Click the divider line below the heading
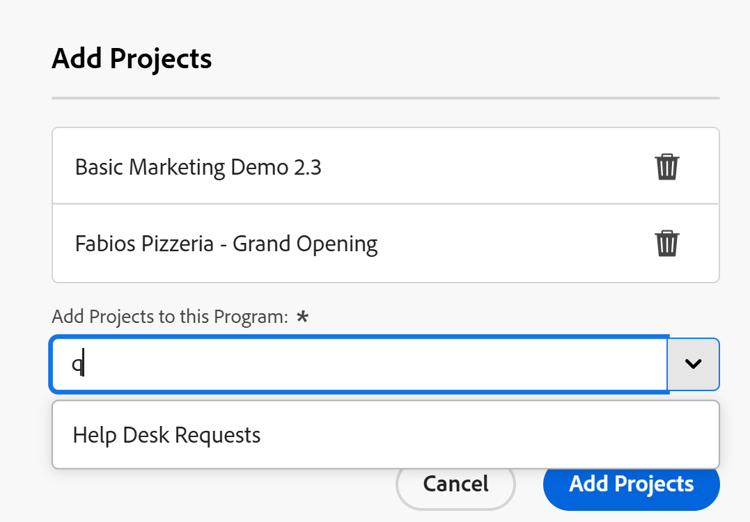 click(x=385, y=98)
